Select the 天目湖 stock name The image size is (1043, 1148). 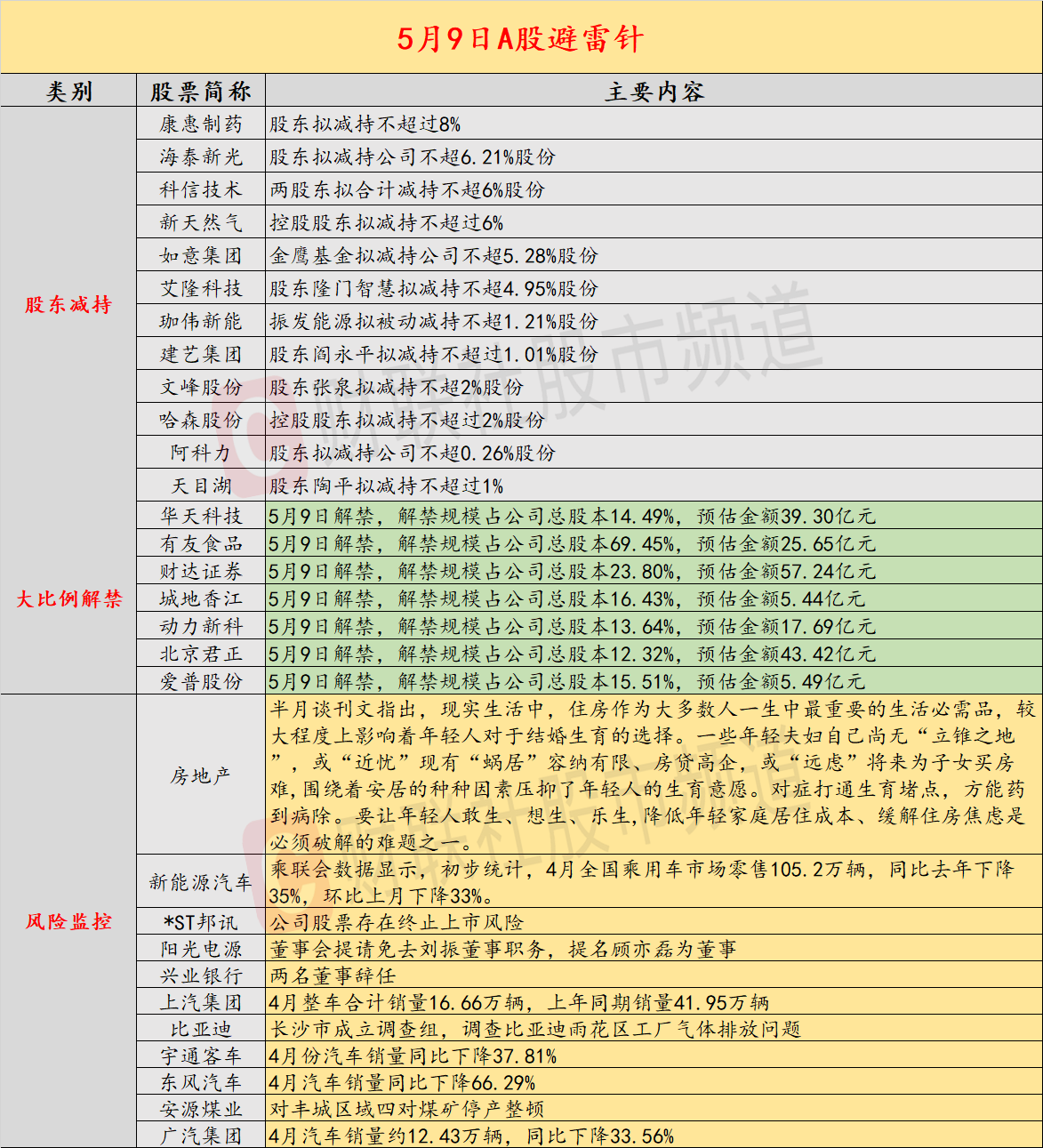(x=201, y=486)
